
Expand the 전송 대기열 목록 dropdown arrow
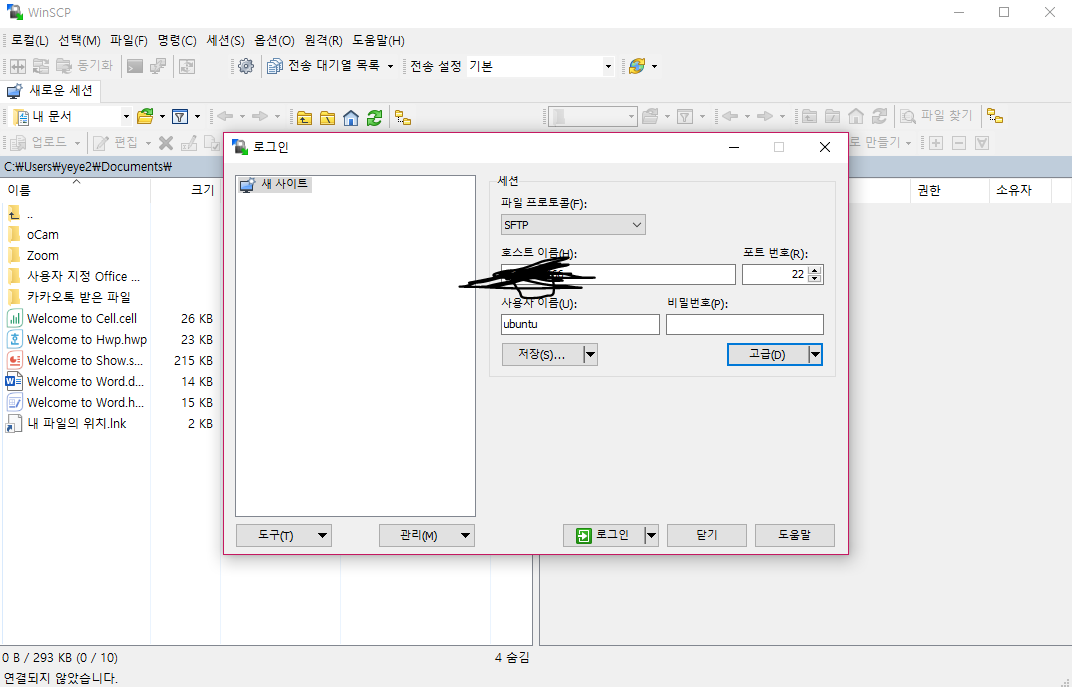point(390,66)
